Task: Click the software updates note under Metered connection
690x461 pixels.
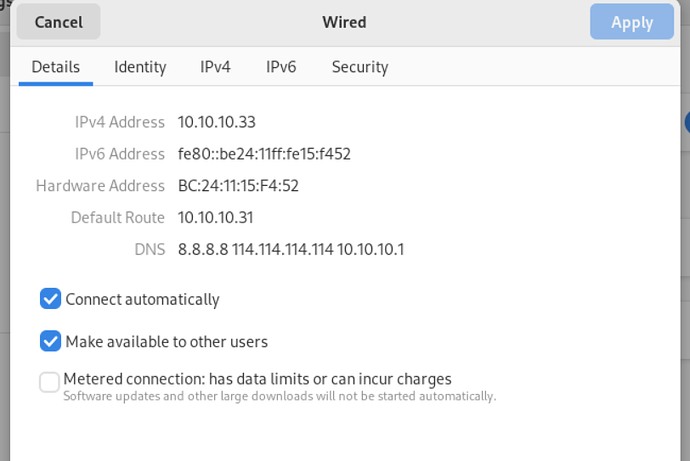Action: coord(279,396)
